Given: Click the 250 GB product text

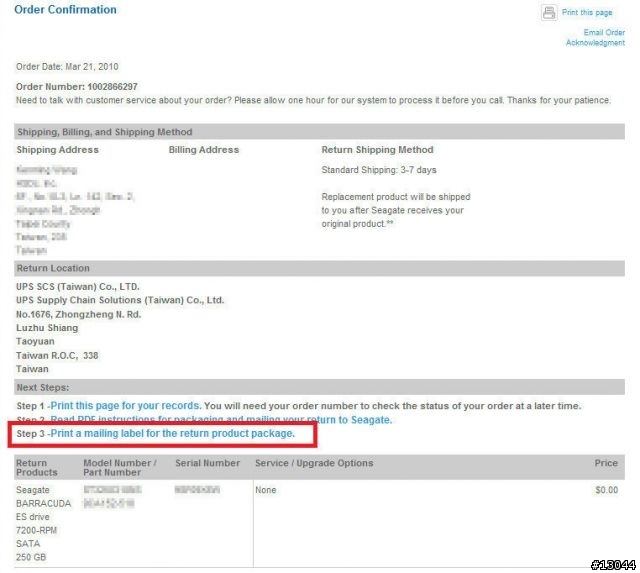Looking at the screenshot, I should click(x=31, y=557).
